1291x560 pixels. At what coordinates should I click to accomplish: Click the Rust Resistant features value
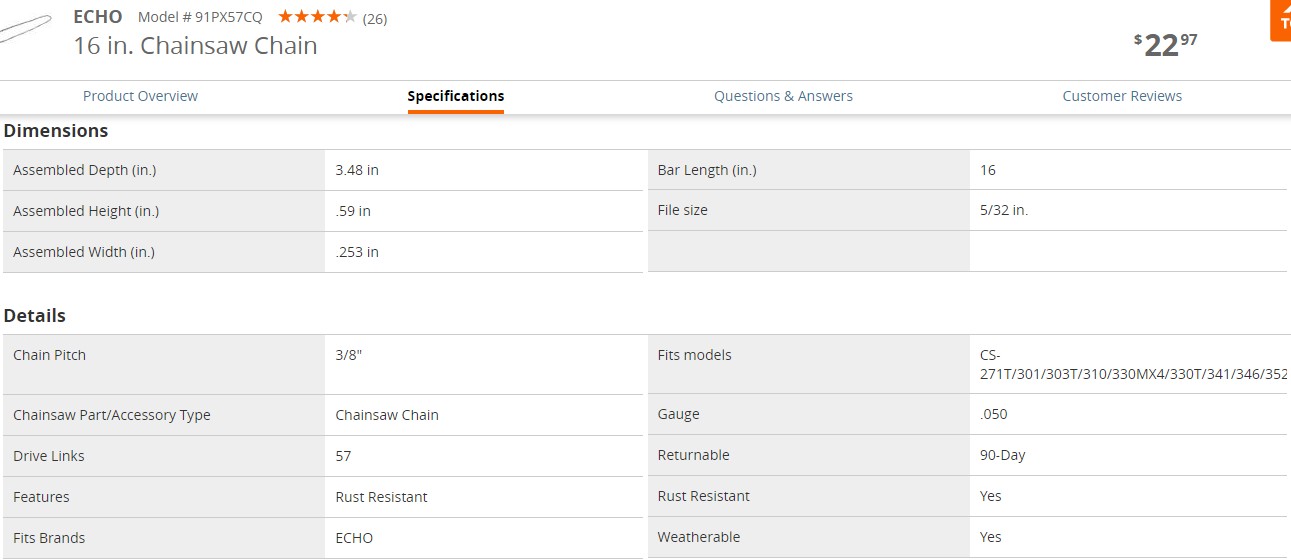(381, 497)
